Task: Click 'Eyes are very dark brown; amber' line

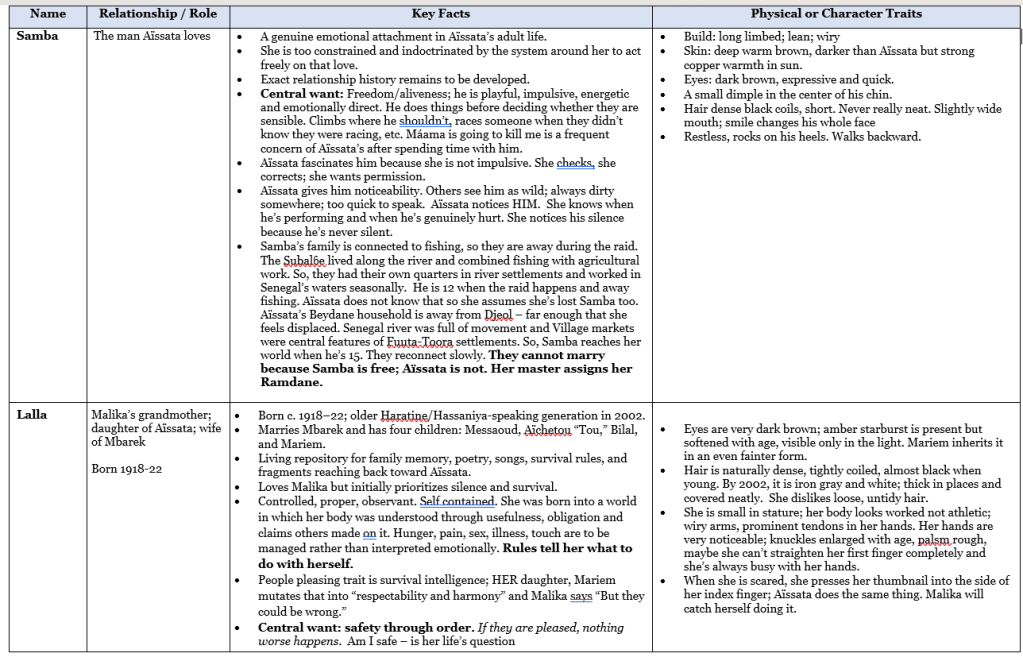Action: pos(832,429)
